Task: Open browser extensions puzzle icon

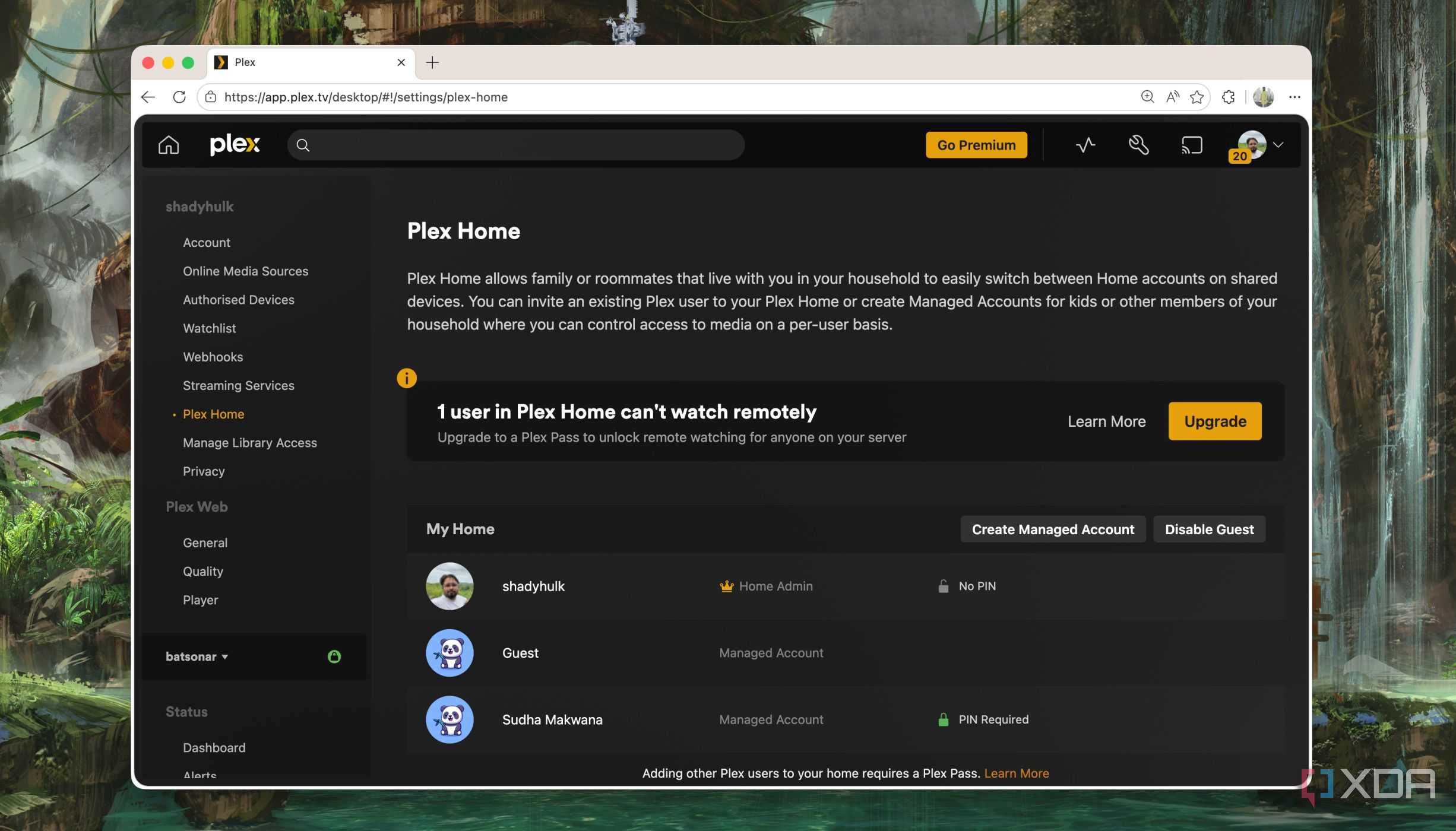Action: [x=1228, y=97]
